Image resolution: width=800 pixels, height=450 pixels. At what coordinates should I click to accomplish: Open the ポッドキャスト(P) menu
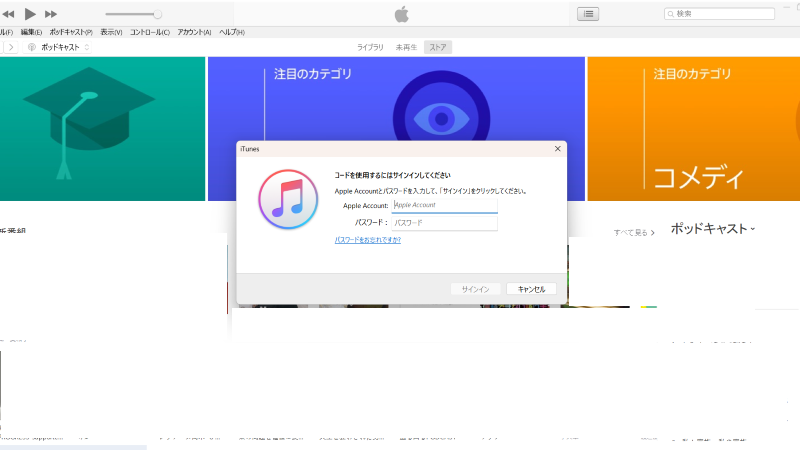[71, 32]
